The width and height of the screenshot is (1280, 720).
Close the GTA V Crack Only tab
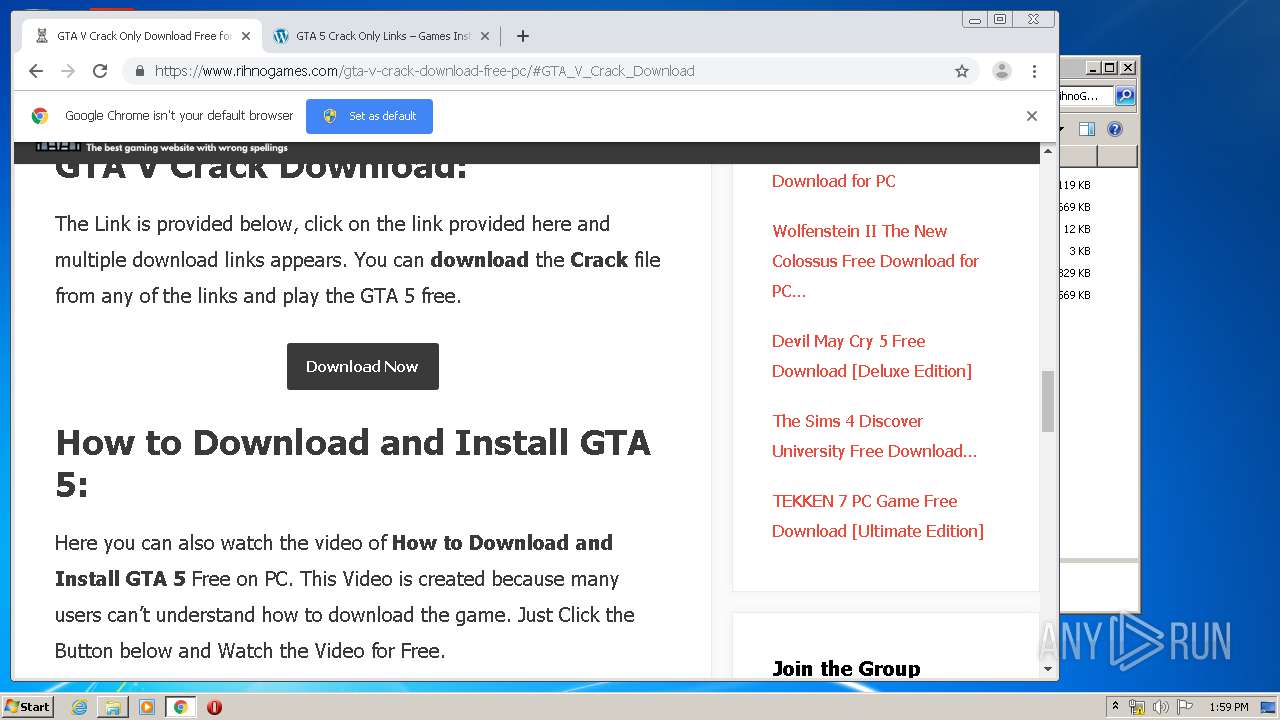point(246,36)
